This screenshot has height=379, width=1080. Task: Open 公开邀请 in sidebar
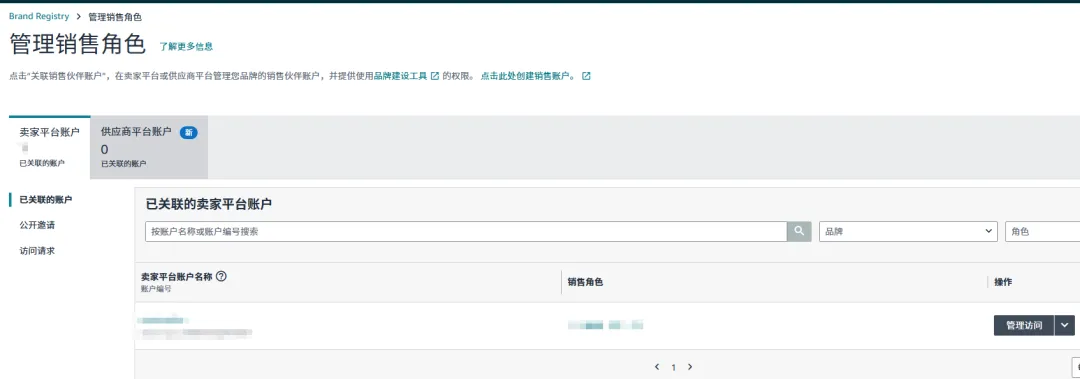click(37, 225)
